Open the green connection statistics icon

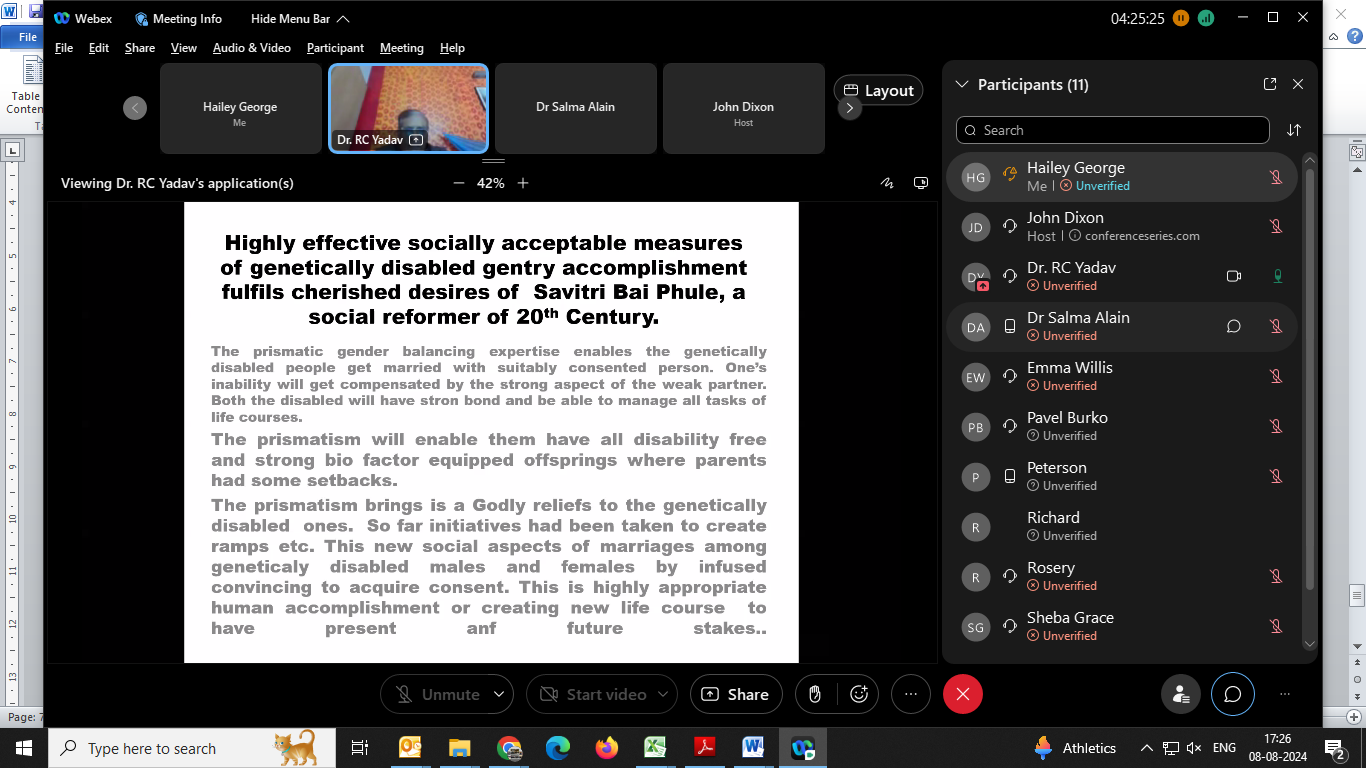click(x=1205, y=18)
